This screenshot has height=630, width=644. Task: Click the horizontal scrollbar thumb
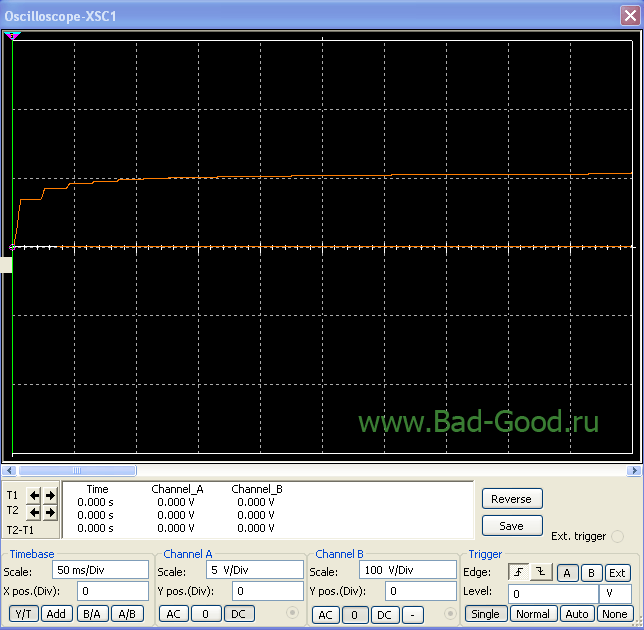(77, 470)
